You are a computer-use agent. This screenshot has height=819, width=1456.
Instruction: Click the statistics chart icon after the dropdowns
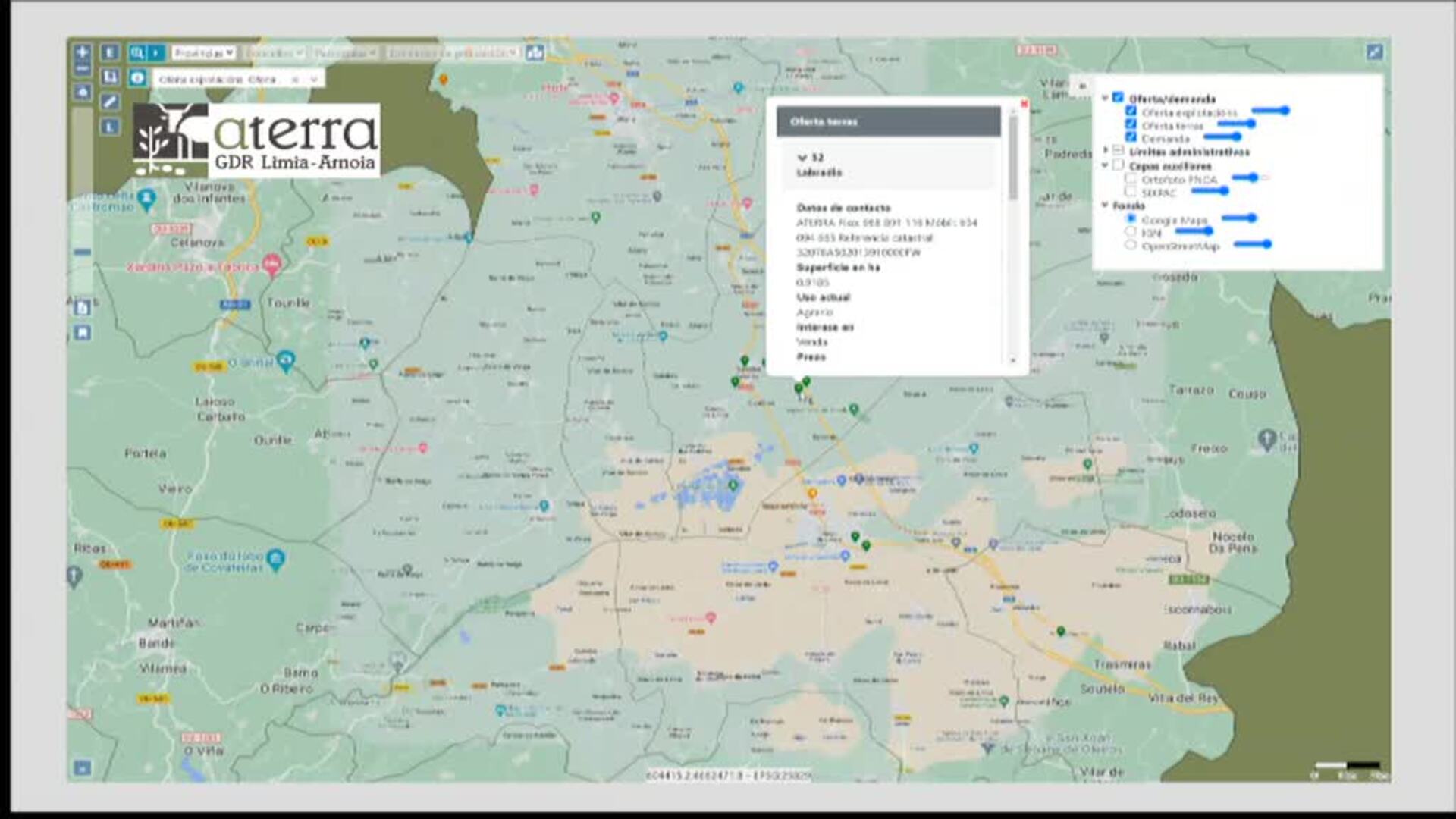coord(535,52)
